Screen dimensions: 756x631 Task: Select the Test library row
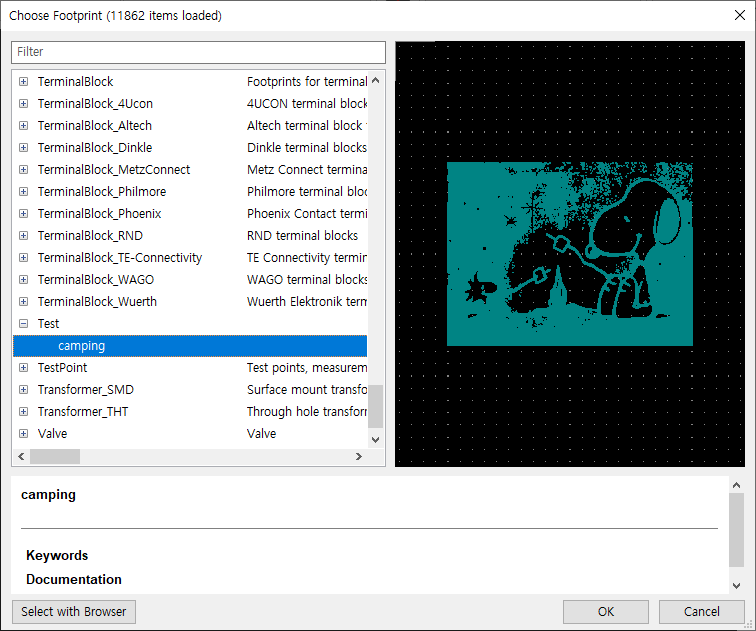tap(190, 323)
